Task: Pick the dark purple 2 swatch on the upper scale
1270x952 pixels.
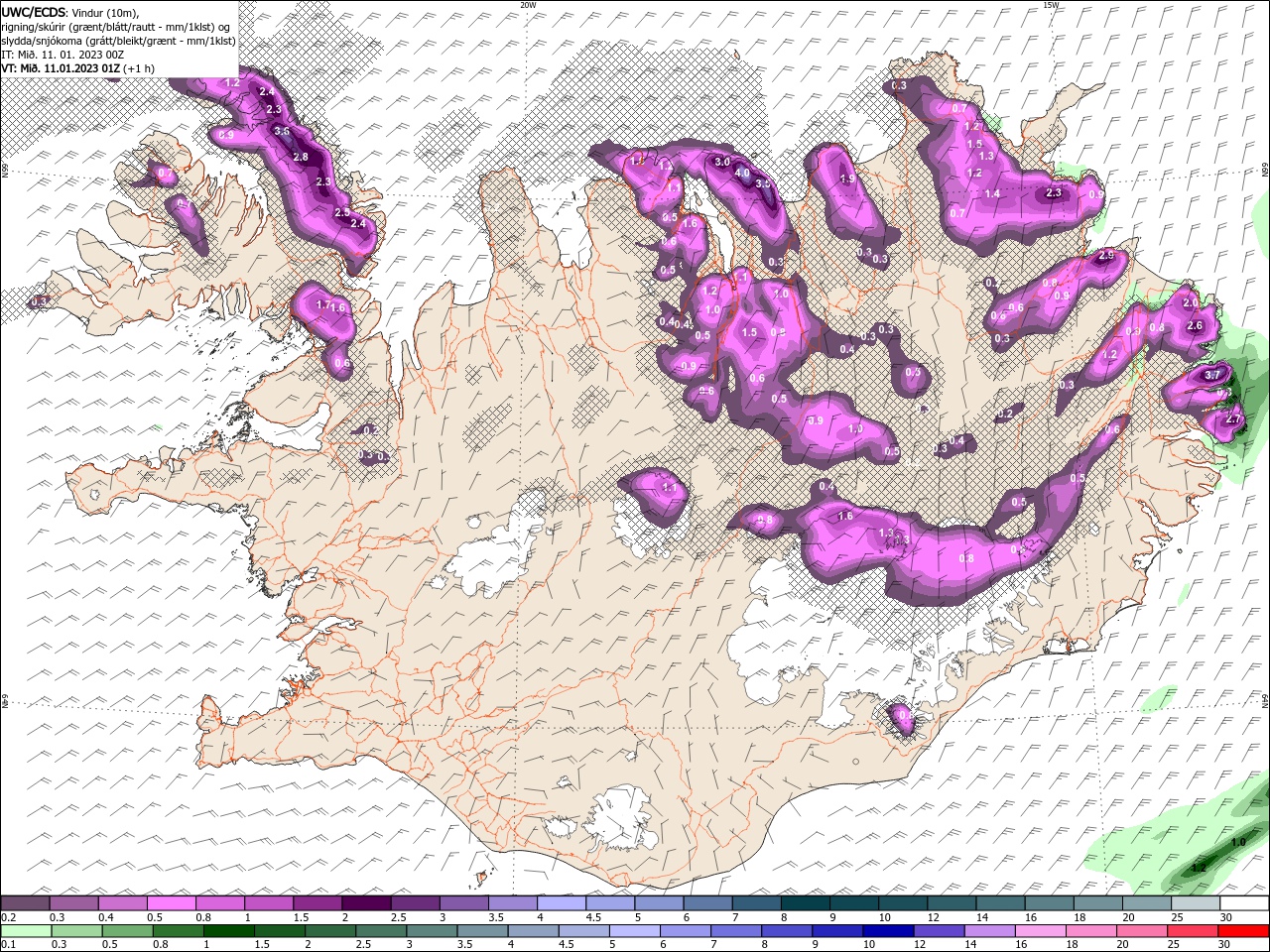Action: click(365, 903)
